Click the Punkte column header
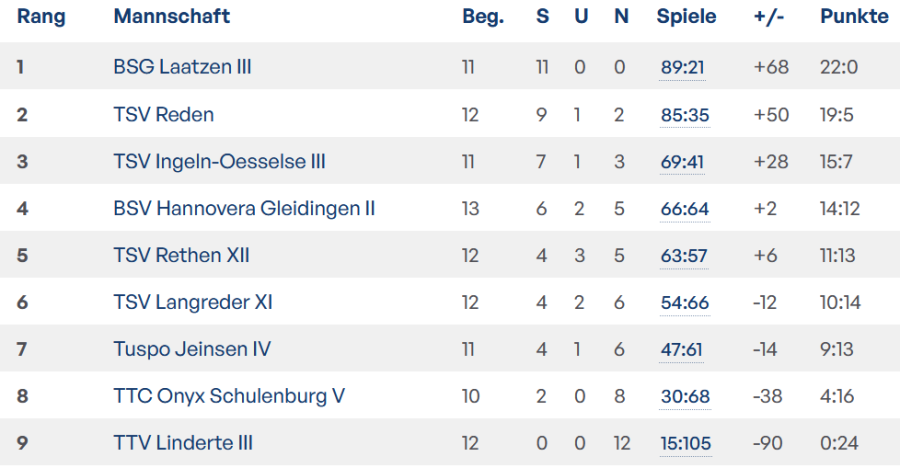Screen dimensions: 900x468 tap(854, 17)
